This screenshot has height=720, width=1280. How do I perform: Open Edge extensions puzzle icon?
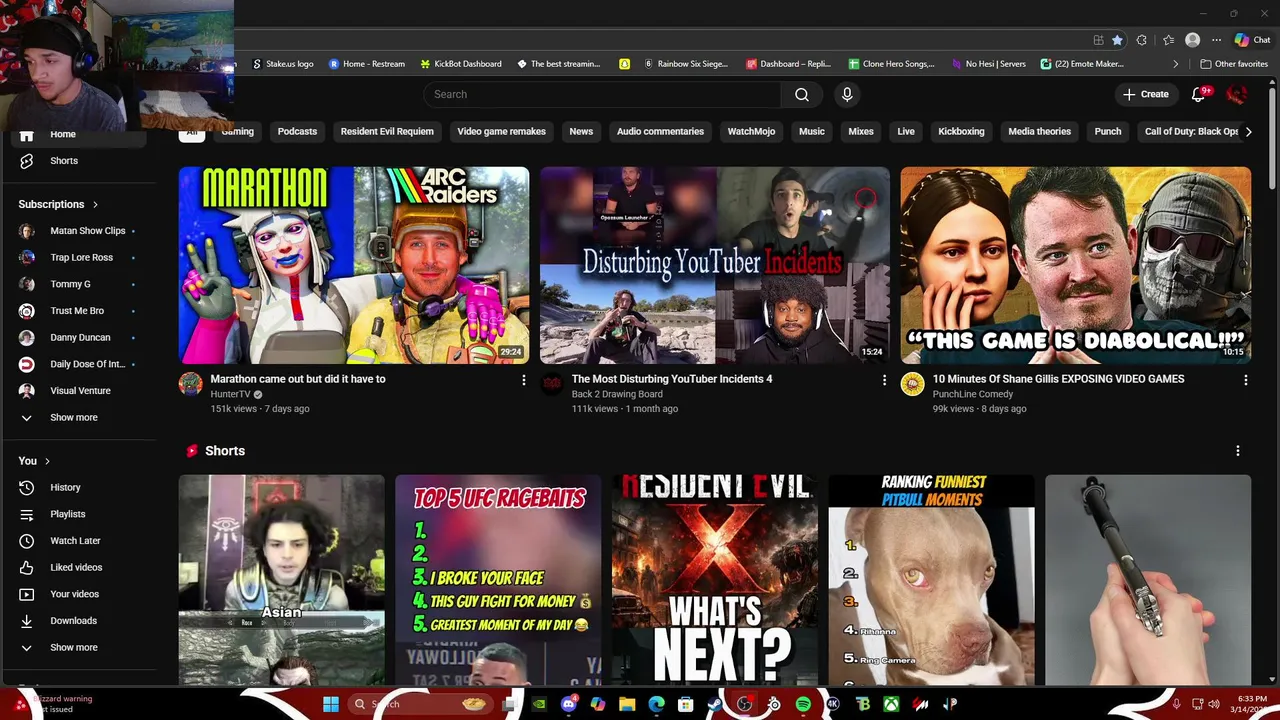click(1142, 40)
